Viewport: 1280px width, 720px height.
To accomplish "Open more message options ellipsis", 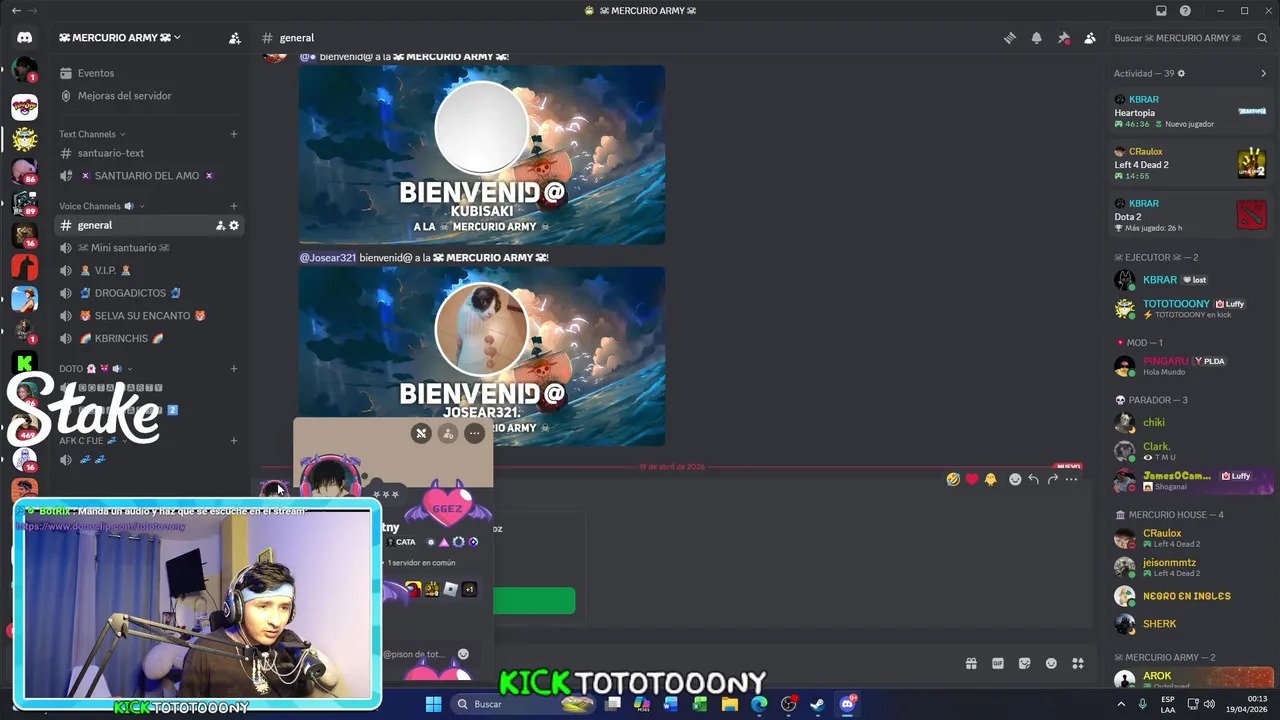I will pyautogui.click(x=1071, y=479).
